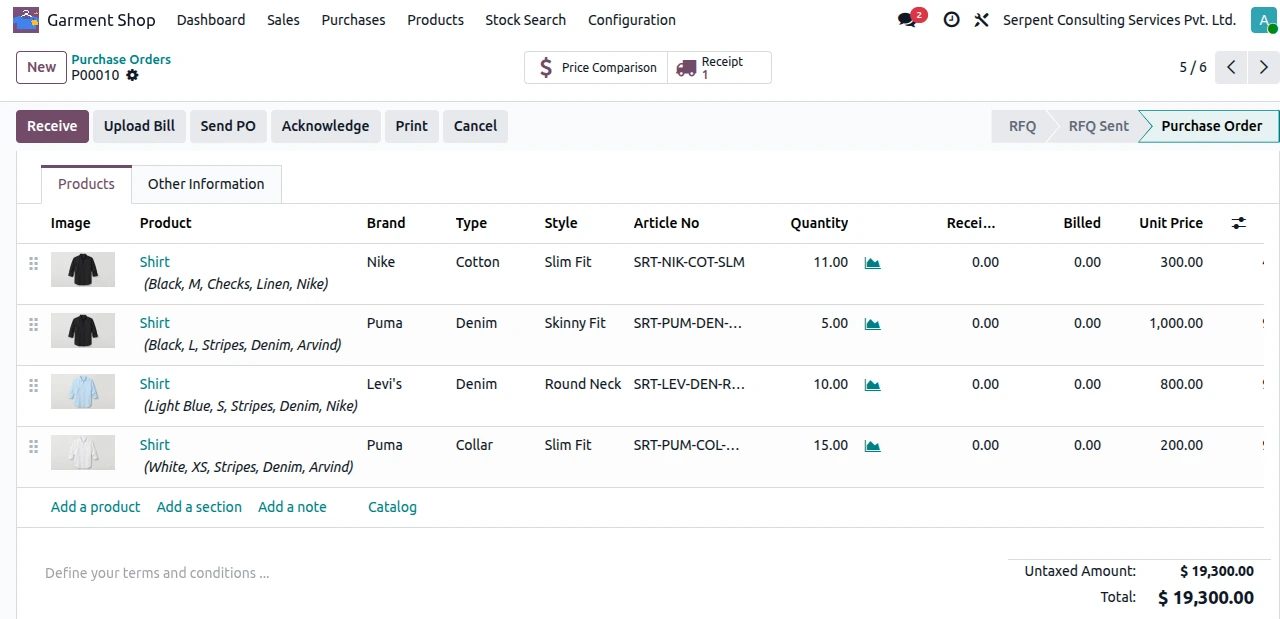The width and height of the screenshot is (1280, 619).
Task: Open Shirt link with Light Blue, S
Action: [x=154, y=384]
